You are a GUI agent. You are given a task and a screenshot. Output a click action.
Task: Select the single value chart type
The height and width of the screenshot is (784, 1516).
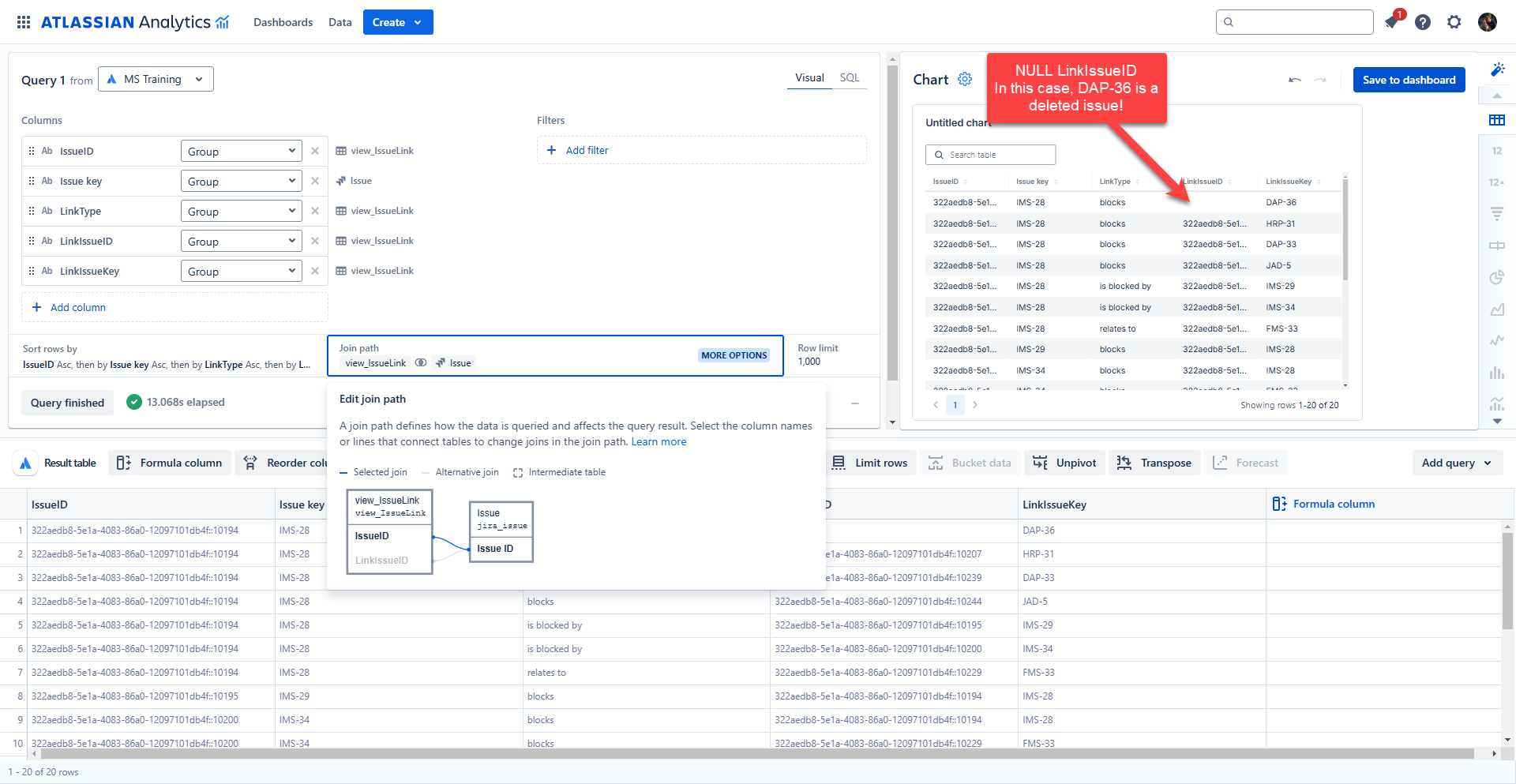(x=1497, y=151)
